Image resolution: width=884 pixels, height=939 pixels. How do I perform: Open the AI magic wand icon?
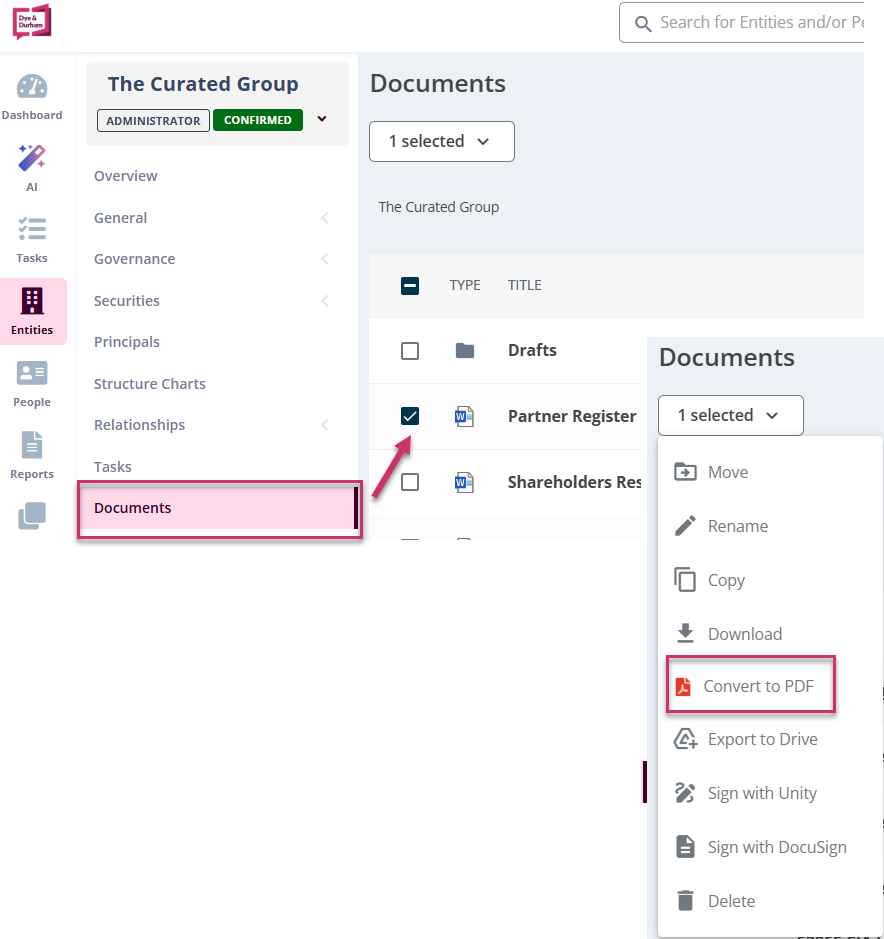click(x=32, y=158)
